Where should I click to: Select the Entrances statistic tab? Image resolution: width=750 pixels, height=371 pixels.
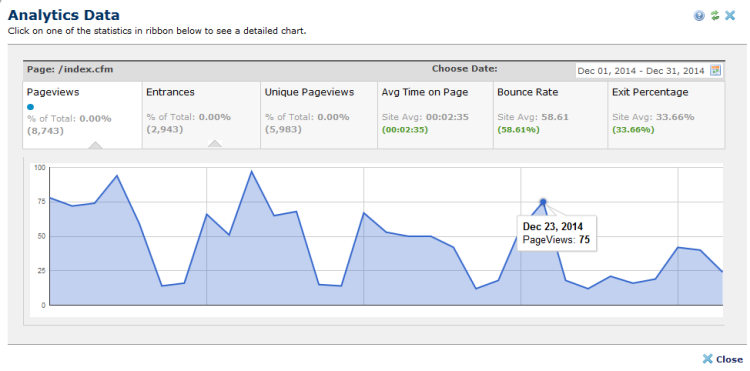(201, 115)
